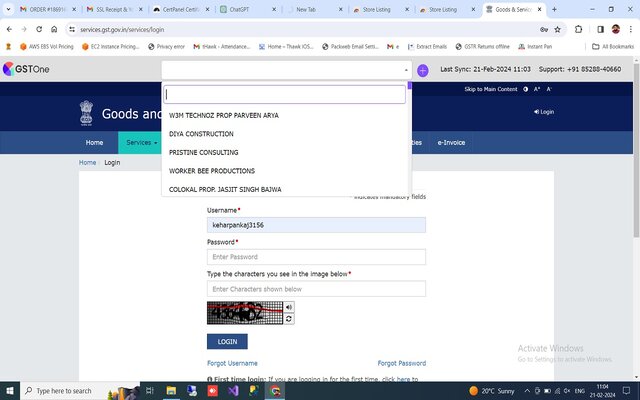Screen dimensions: 640x400
Task: Click the Windows search box
Action: click(80, 391)
